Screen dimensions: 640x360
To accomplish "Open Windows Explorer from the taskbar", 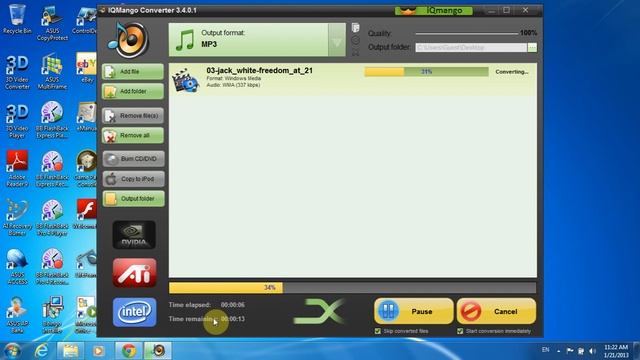I will pyautogui.click(x=70, y=351).
